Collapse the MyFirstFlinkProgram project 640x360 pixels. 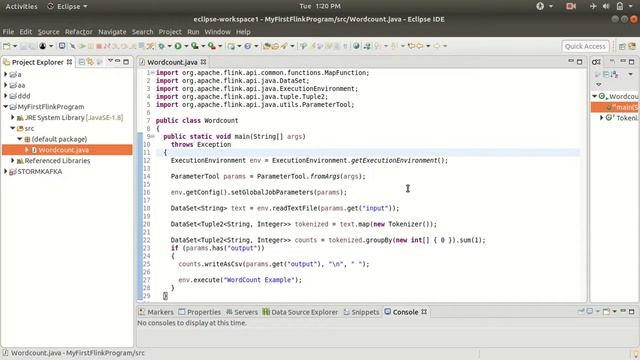click(x=6, y=107)
